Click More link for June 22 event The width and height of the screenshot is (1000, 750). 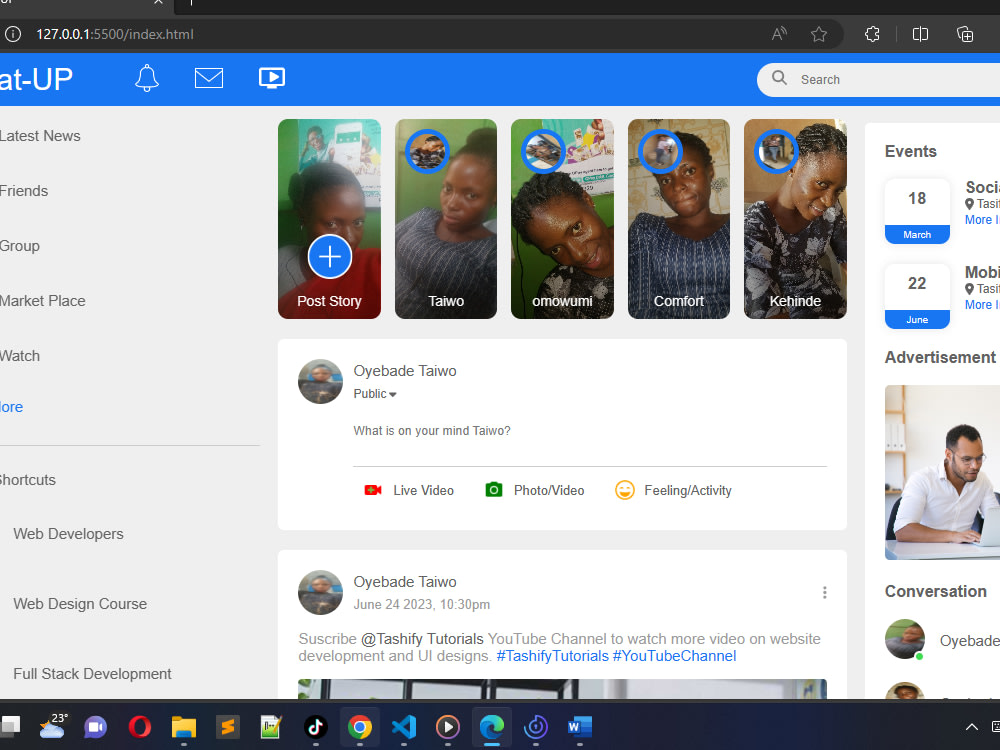(982, 305)
